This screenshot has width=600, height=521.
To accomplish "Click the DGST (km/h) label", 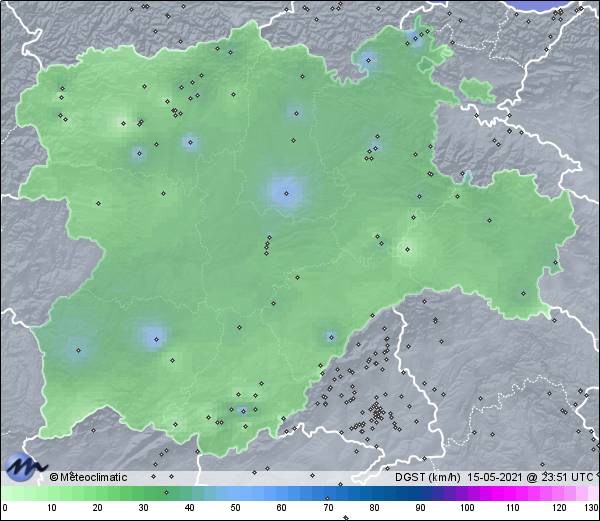I will [x=427, y=477].
